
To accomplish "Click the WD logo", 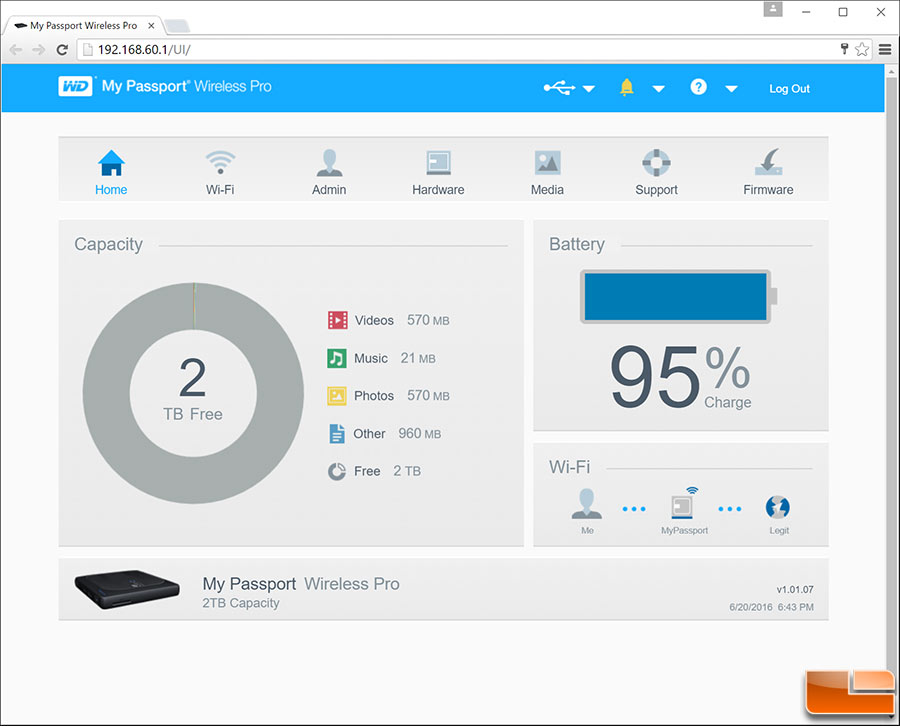I will coord(75,86).
